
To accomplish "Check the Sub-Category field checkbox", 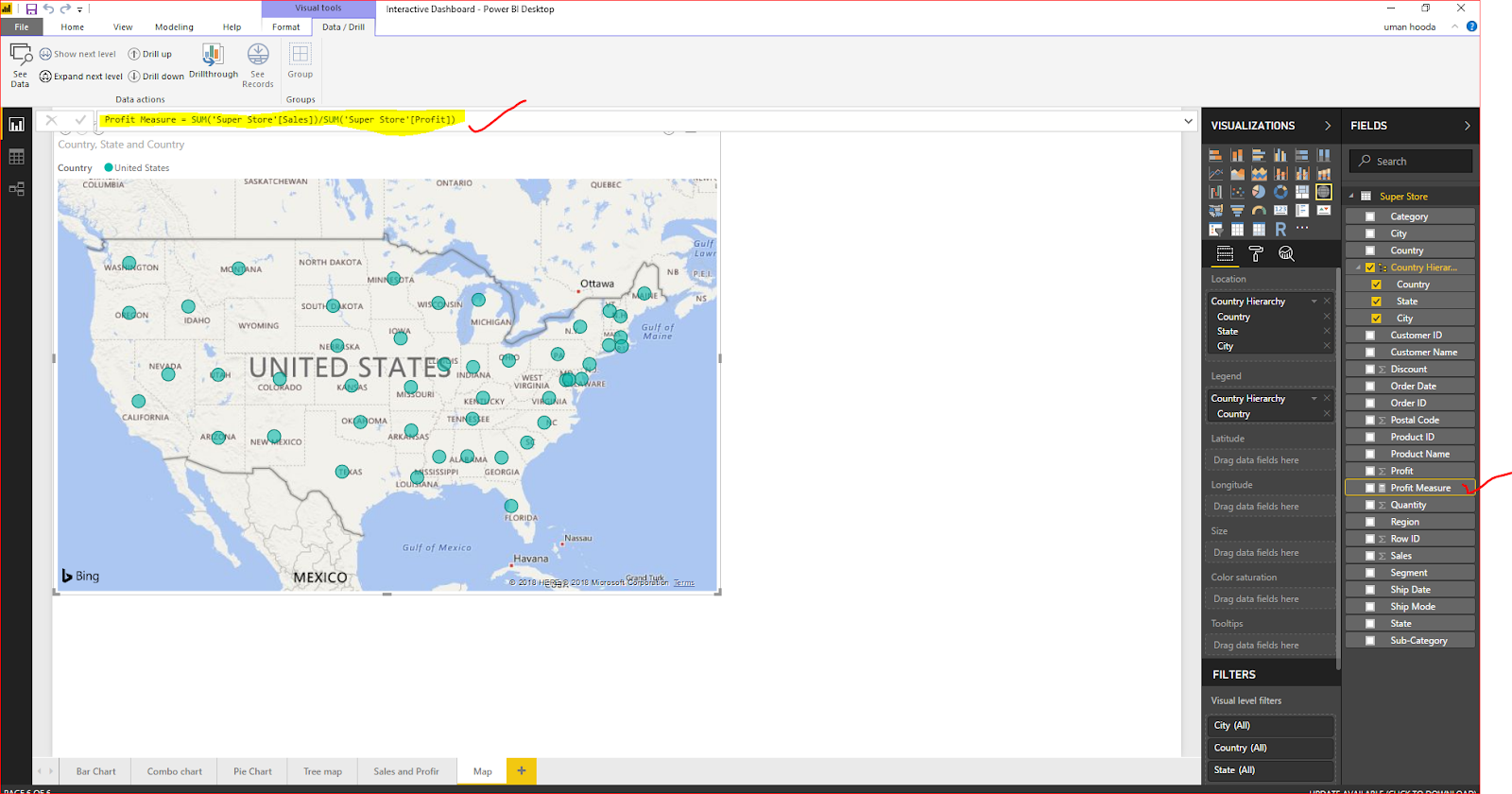I will [x=1370, y=641].
